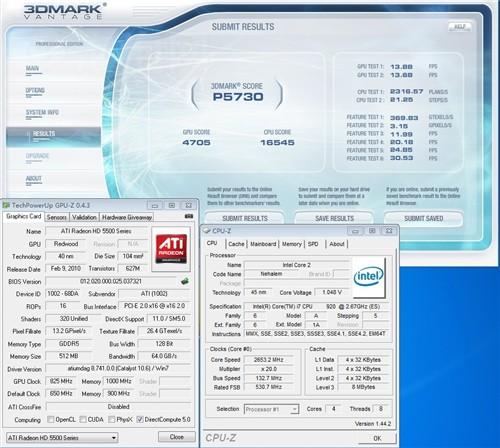
Task: Open the Hardware Giveaway tab
Action: click(x=127, y=217)
